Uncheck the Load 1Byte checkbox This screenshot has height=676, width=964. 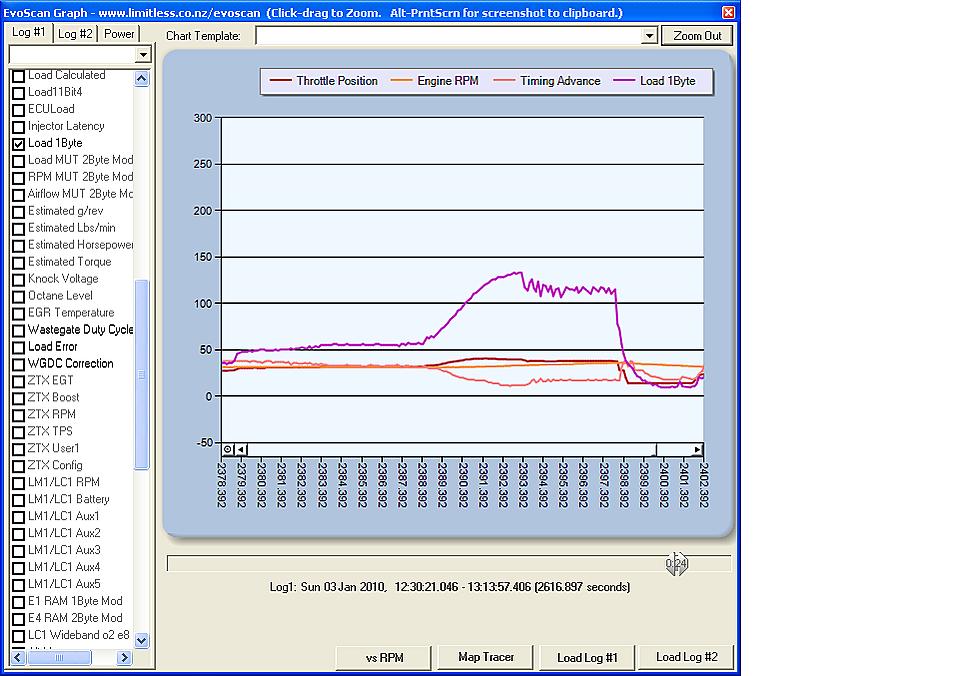coord(18,144)
